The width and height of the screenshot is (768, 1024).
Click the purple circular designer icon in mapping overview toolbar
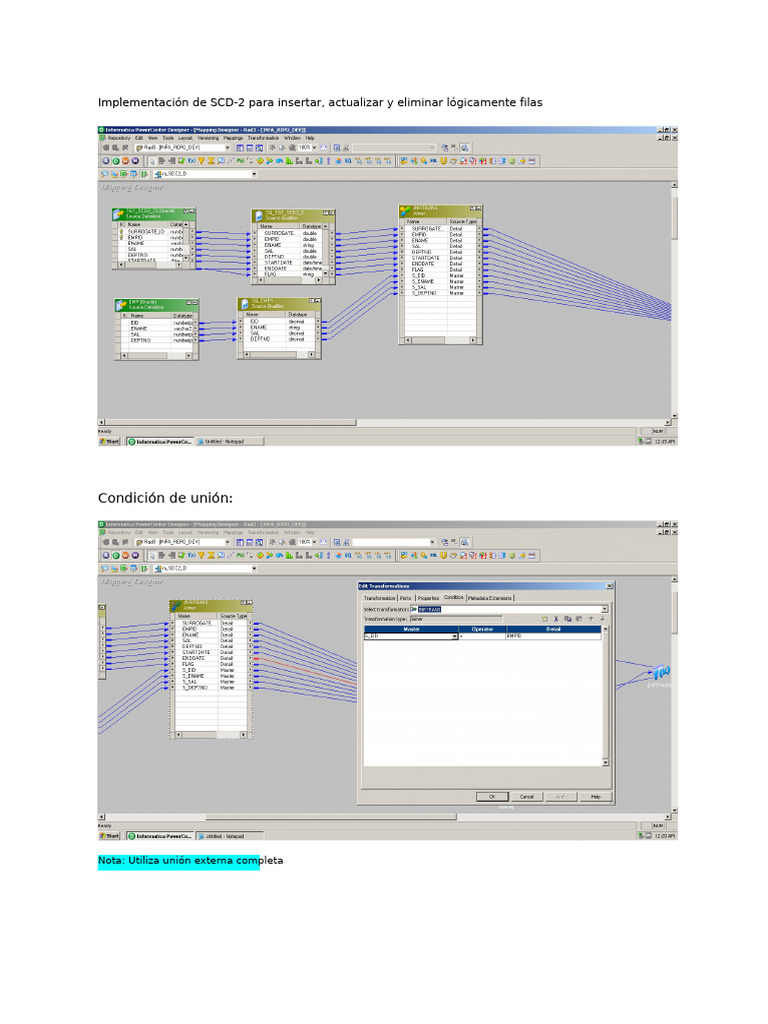pos(135,161)
